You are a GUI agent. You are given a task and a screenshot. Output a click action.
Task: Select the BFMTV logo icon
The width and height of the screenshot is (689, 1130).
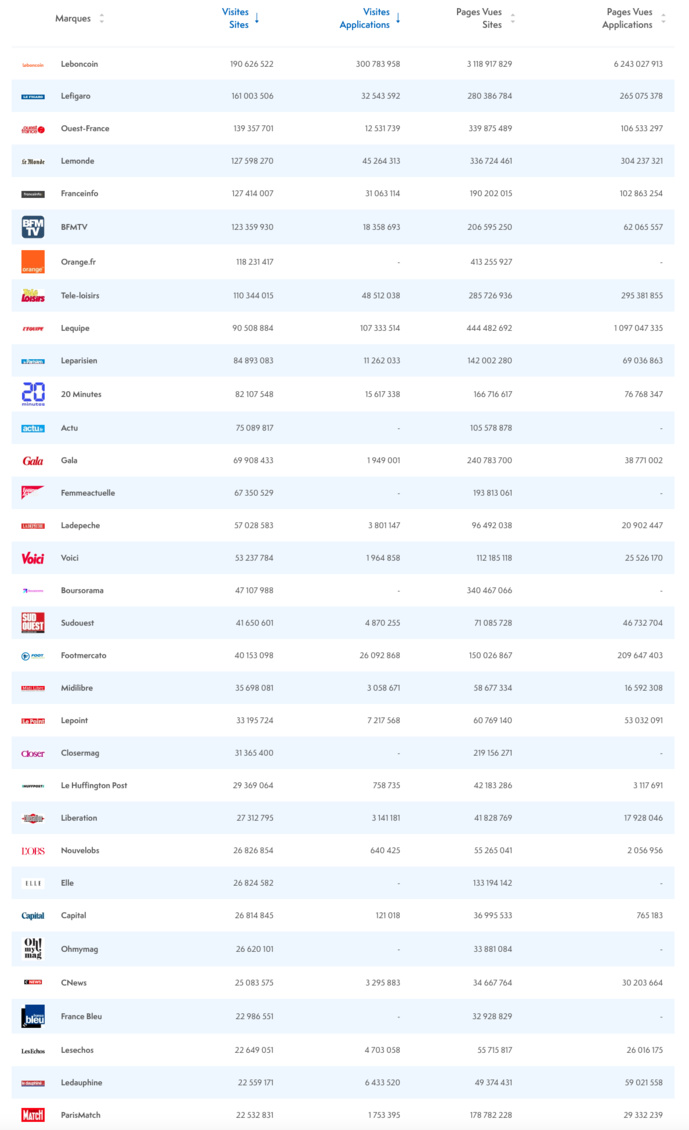[32, 226]
